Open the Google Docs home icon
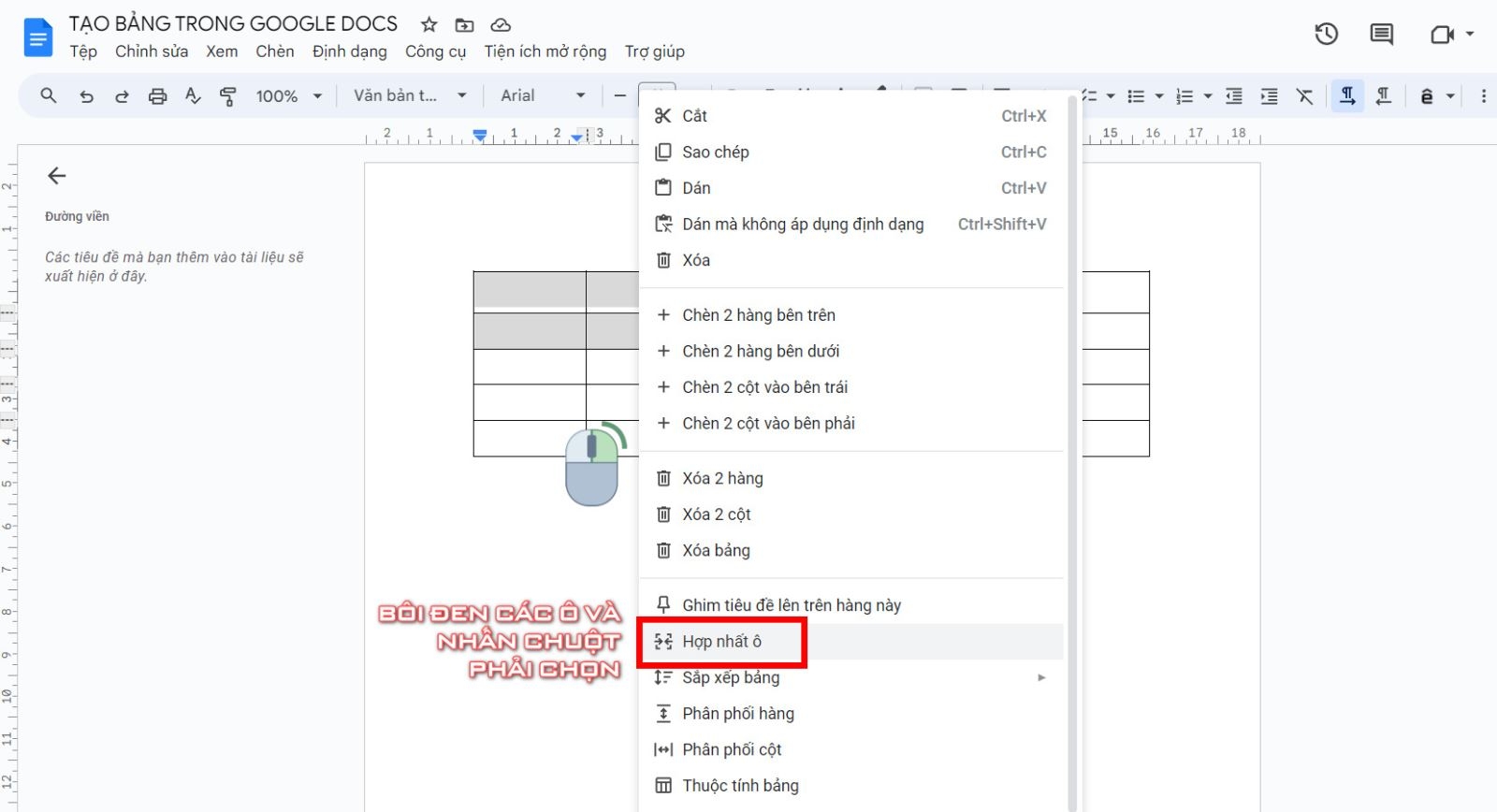Screen dimensions: 1497x812 point(37,37)
